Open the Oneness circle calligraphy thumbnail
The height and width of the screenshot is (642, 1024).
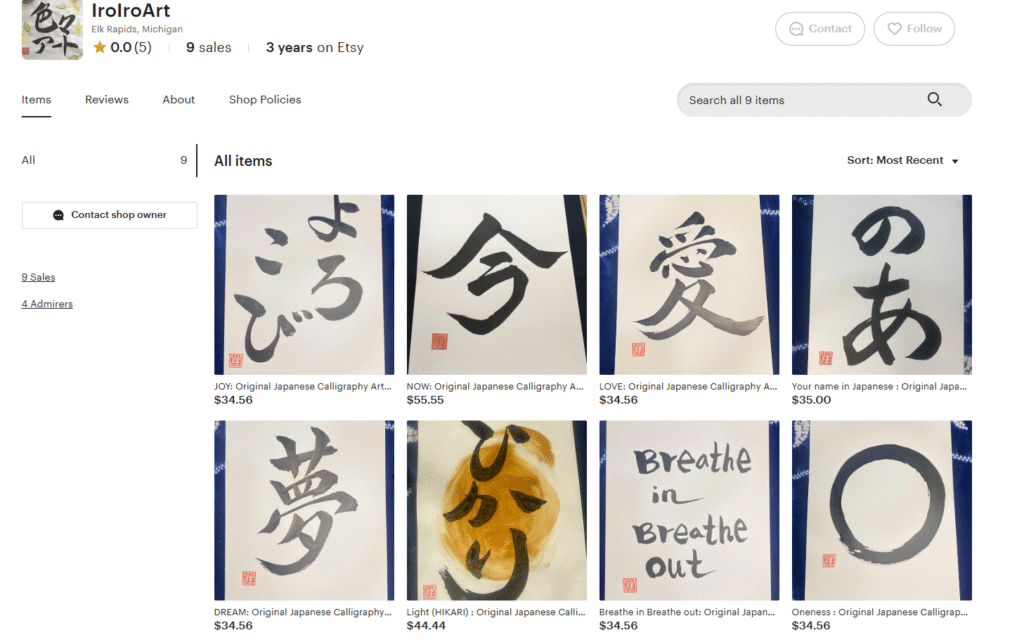tap(882, 510)
